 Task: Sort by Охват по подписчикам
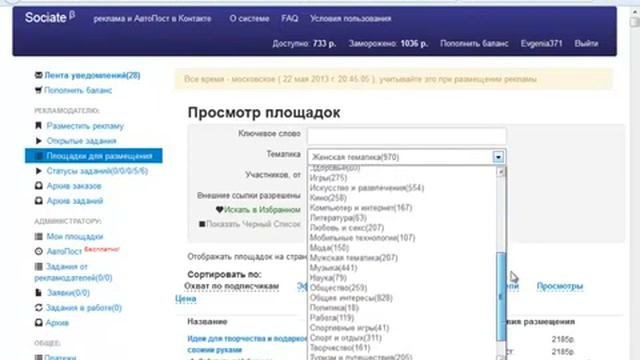(231, 286)
